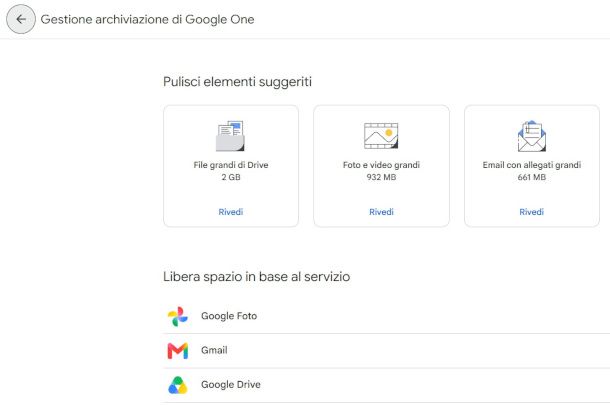Viewport: 610px width, 405px height.
Task: Open the Gmail service row
Action: [386, 351]
